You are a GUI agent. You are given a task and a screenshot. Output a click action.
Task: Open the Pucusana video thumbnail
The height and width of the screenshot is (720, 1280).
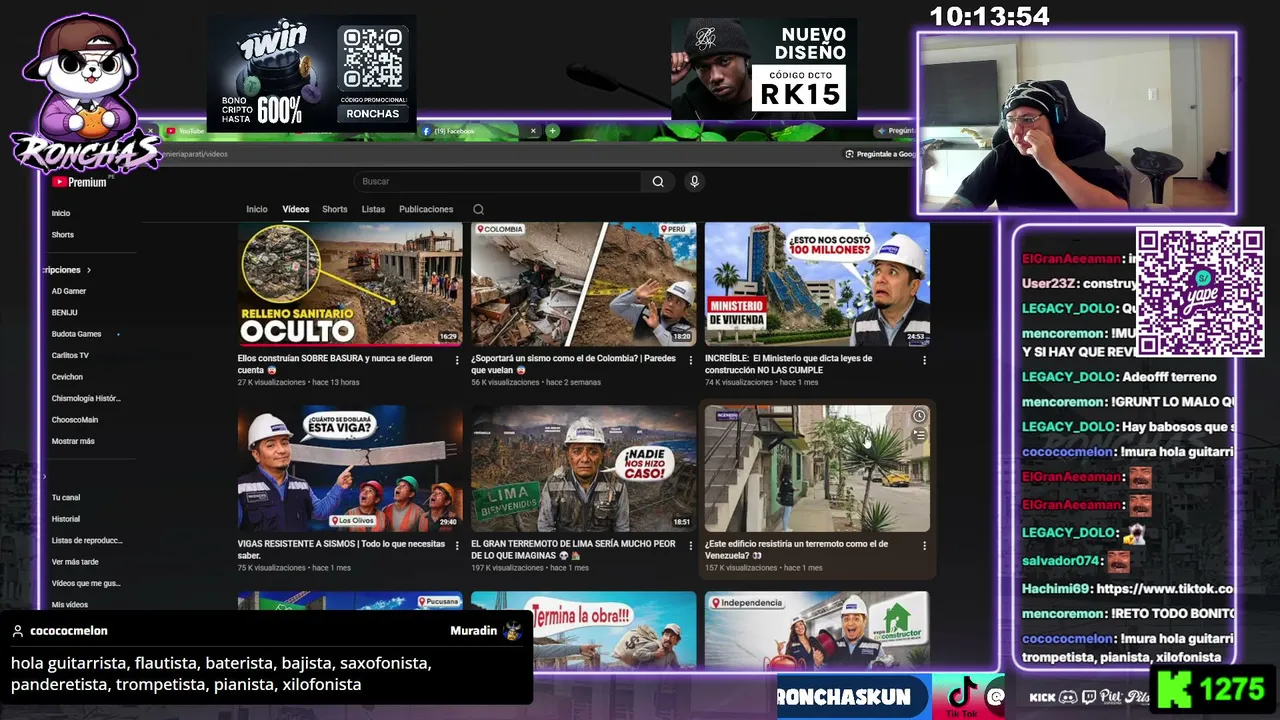coord(350,629)
